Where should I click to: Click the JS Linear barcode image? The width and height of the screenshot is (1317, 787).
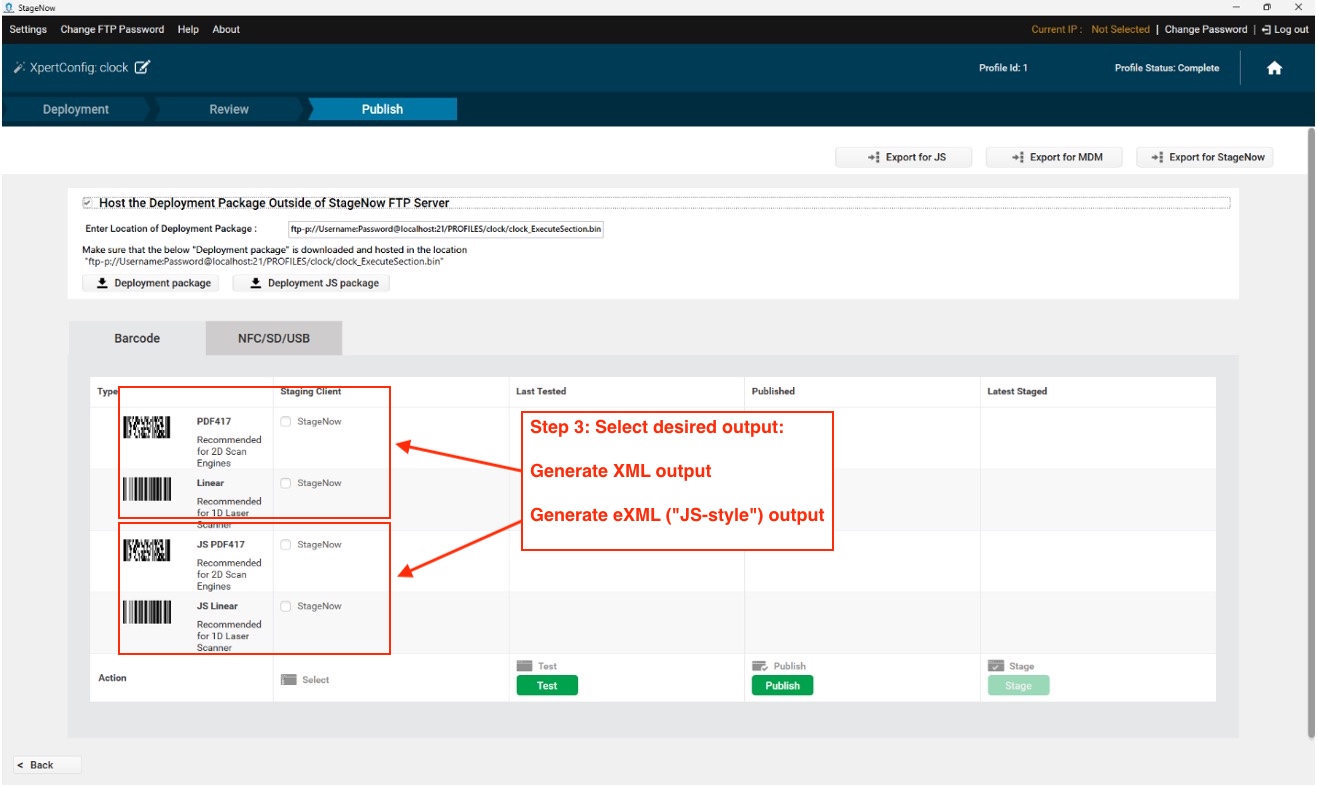147,612
